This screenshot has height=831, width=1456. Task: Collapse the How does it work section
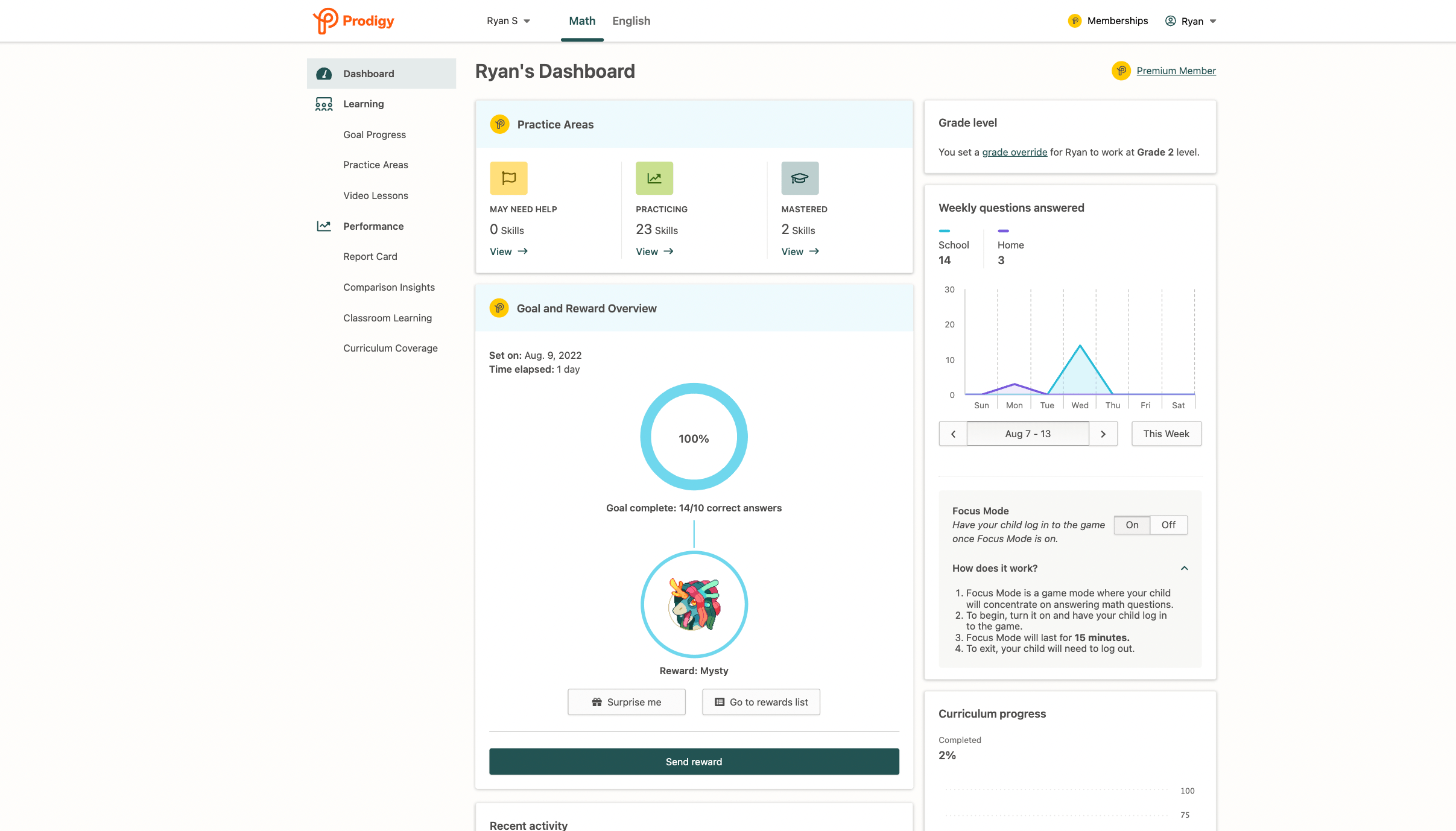click(1184, 568)
